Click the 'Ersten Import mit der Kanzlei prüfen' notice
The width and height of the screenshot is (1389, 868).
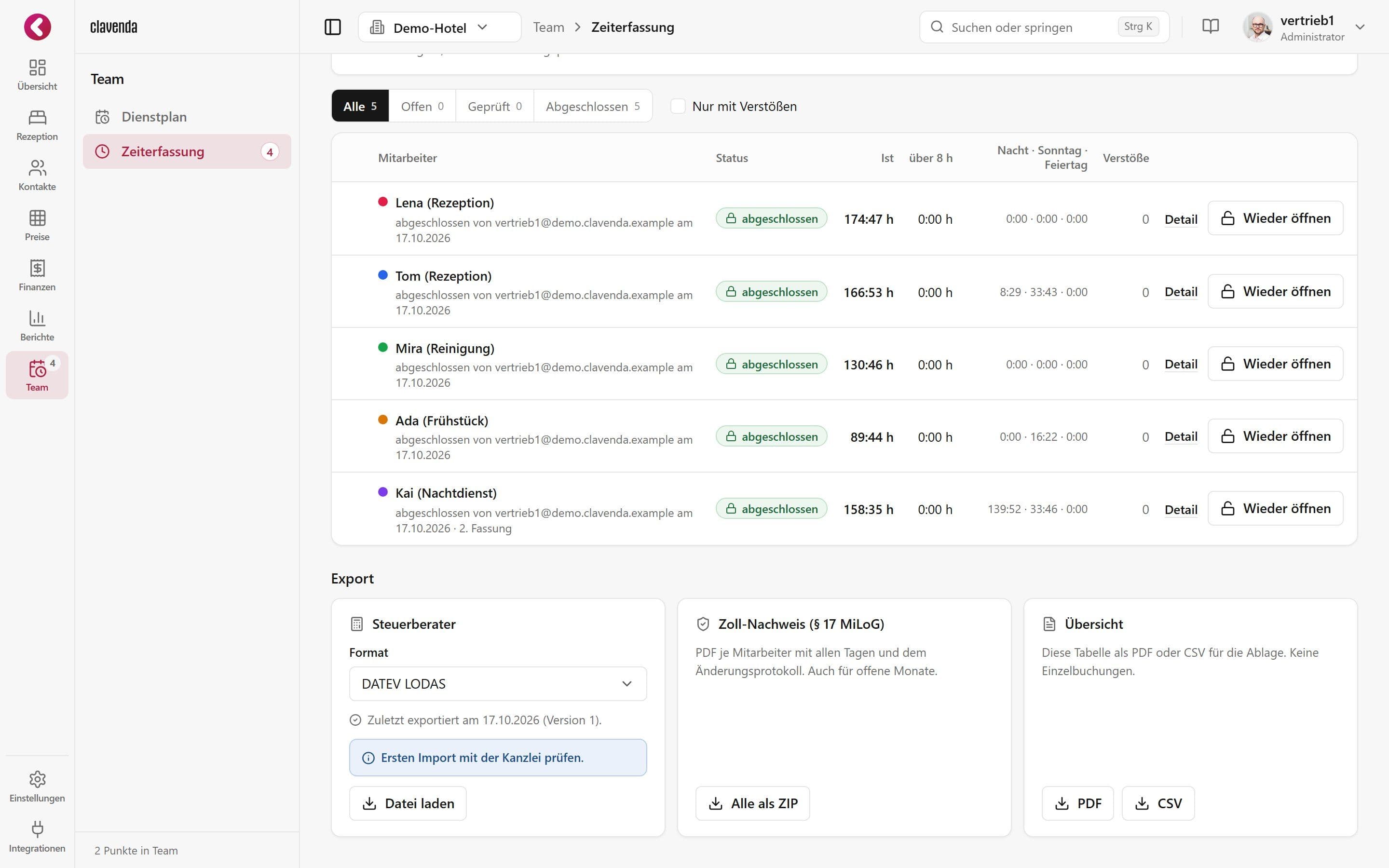(498, 758)
